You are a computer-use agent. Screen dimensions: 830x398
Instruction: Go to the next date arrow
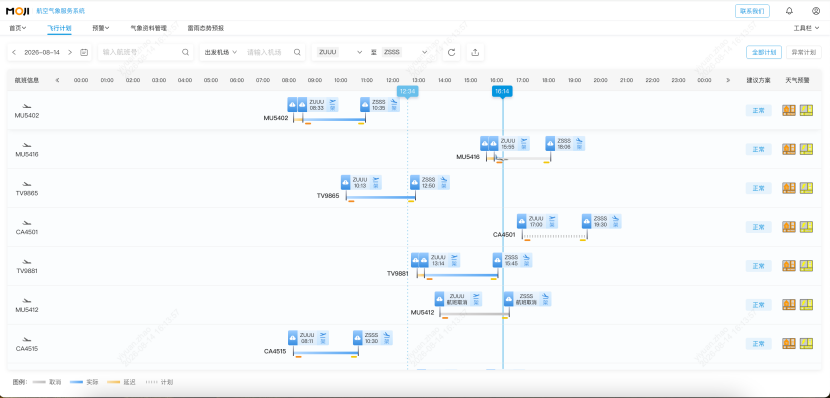coord(70,52)
